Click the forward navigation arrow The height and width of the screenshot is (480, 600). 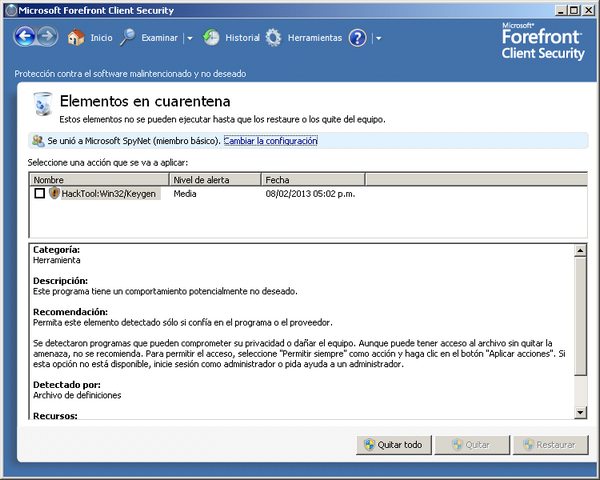point(47,37)
